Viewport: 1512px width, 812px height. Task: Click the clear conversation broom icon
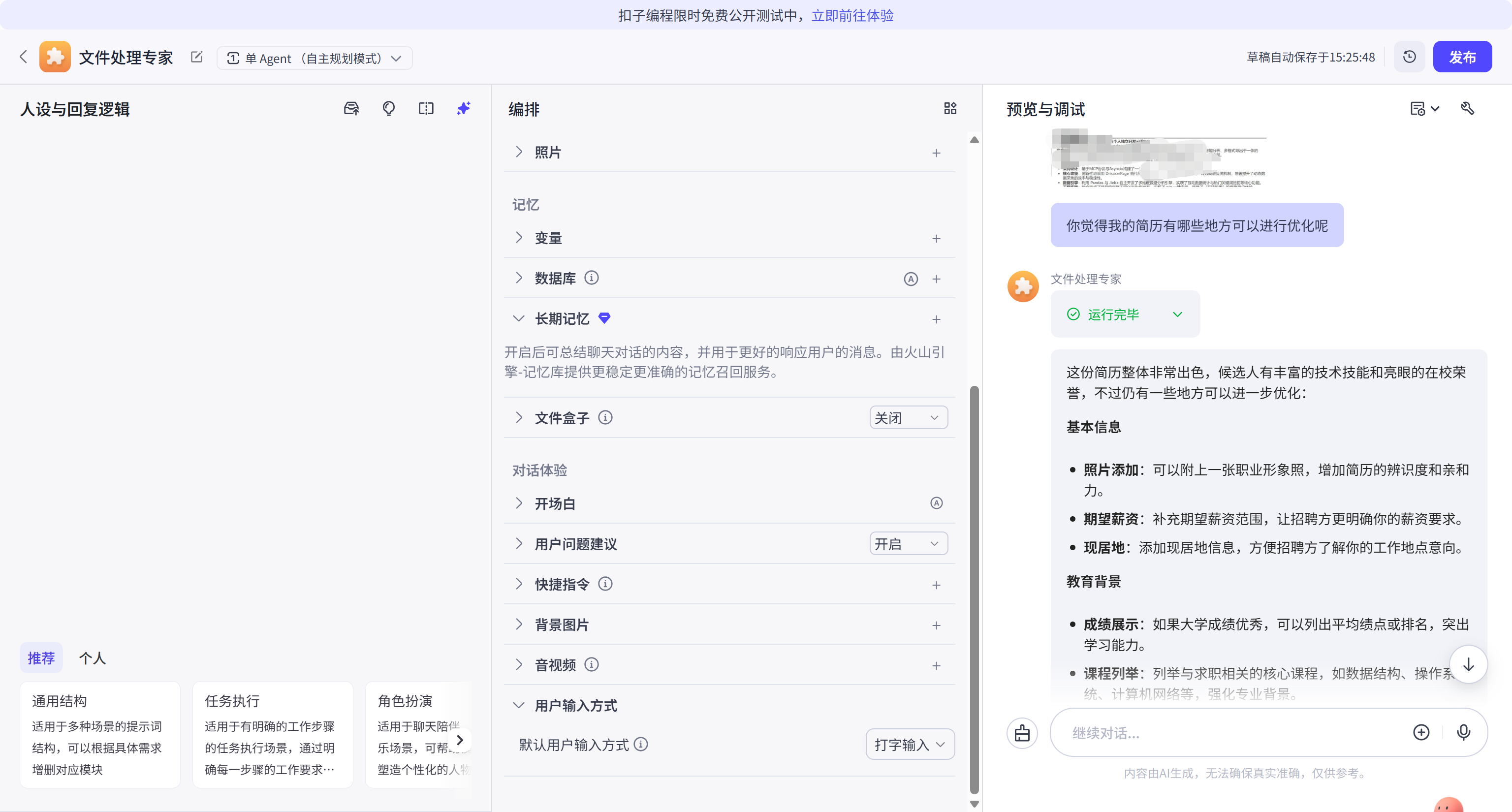click(1022, 733)
